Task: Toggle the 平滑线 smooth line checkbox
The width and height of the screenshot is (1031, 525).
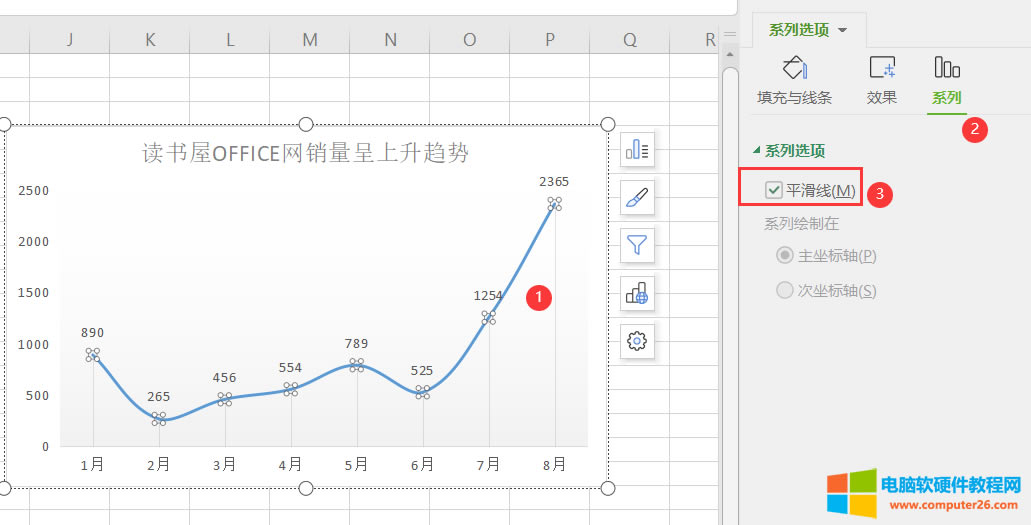Action: pyautogui.click(x=773, y=190)
